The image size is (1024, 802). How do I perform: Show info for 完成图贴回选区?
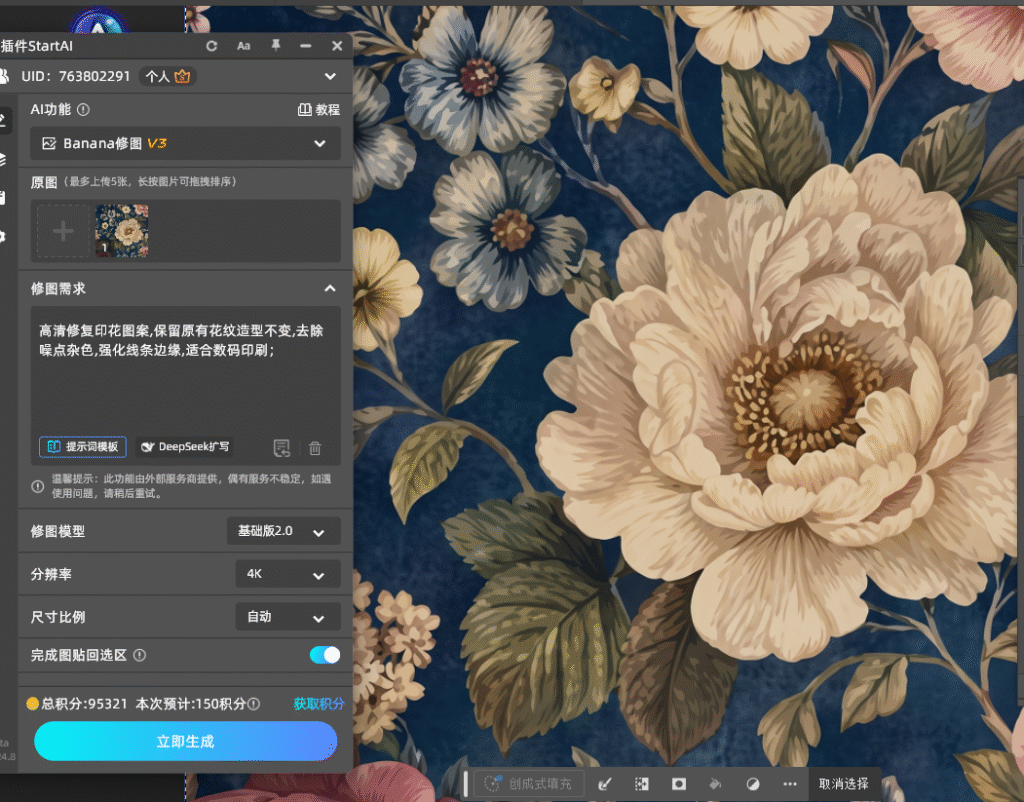[x=140, y=655]
